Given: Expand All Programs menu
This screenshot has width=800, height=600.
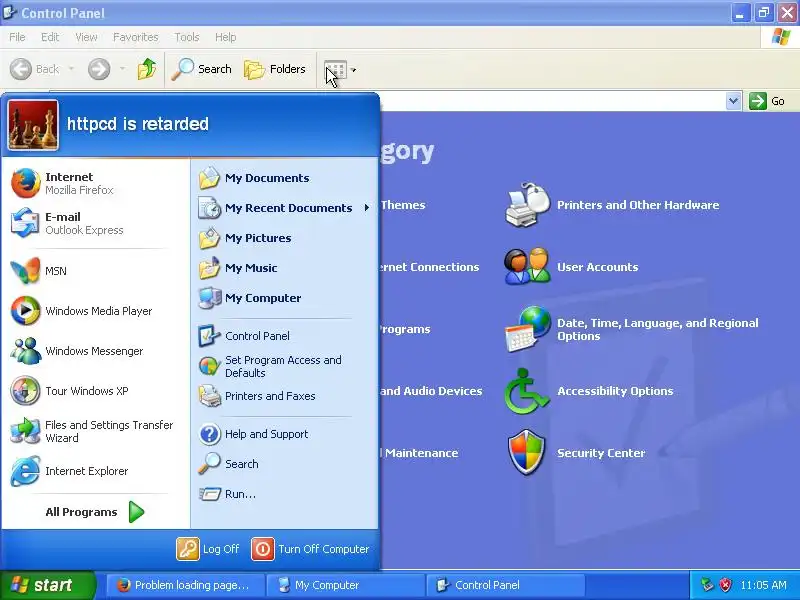Looking at the screenshot, I should [95, 512].
